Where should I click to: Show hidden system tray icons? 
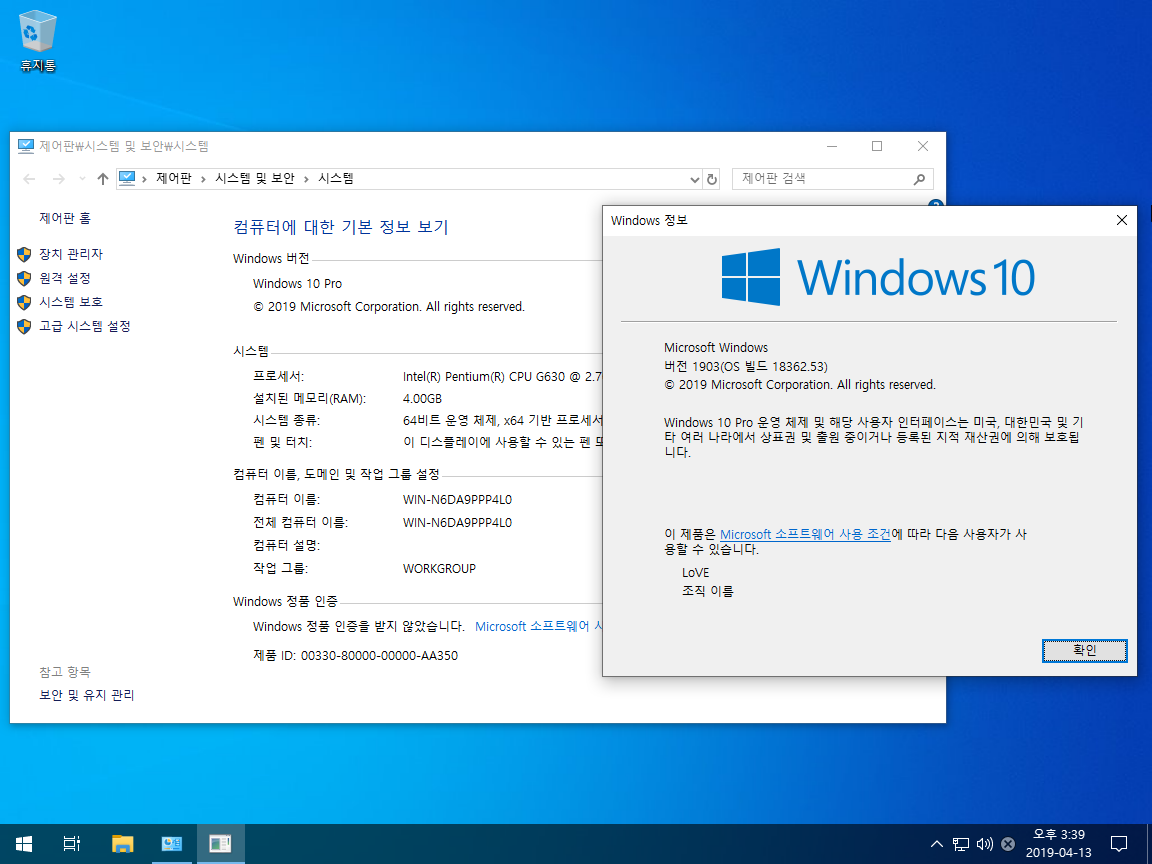936,843
